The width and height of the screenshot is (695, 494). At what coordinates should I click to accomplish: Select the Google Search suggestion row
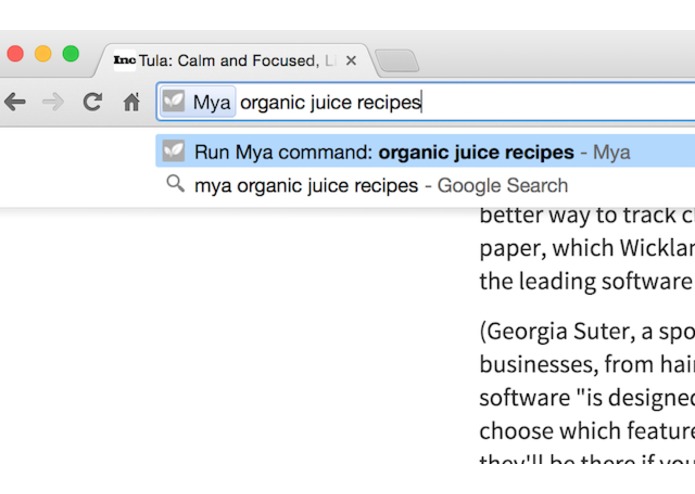coord(426,185)
